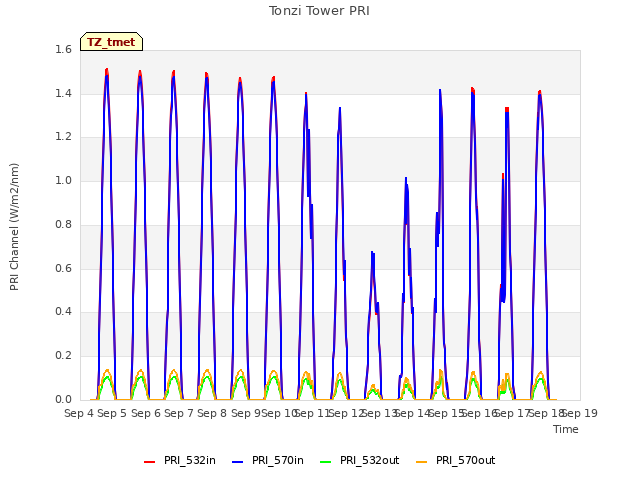Screen dimensions: 640x480
Task: Click the Sep 6 x-axis label
Action: [x=146, y=413]
